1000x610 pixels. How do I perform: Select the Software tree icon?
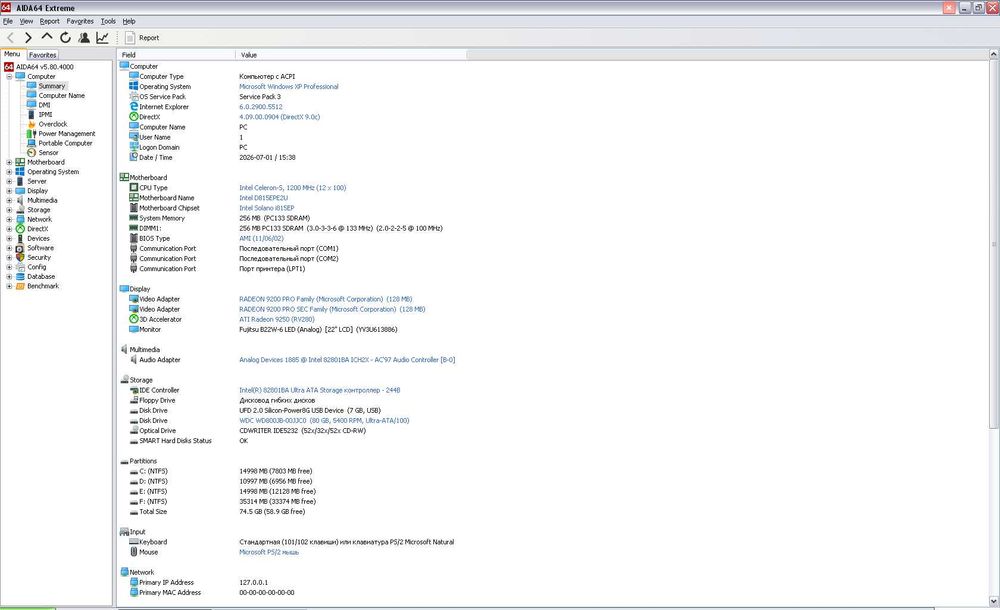click(x=20, y=248)
